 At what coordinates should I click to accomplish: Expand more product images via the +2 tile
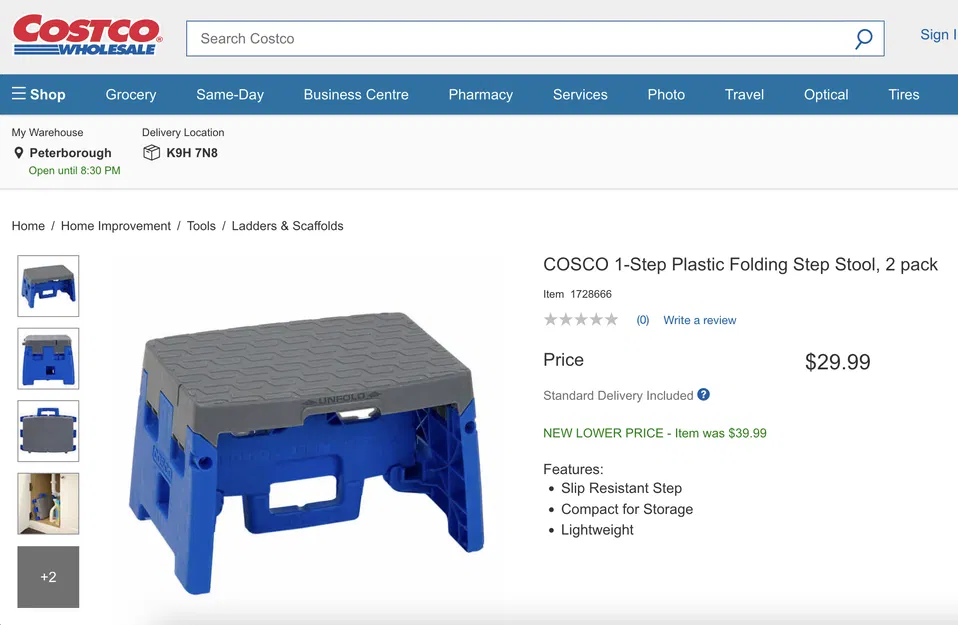pos(48,576)
